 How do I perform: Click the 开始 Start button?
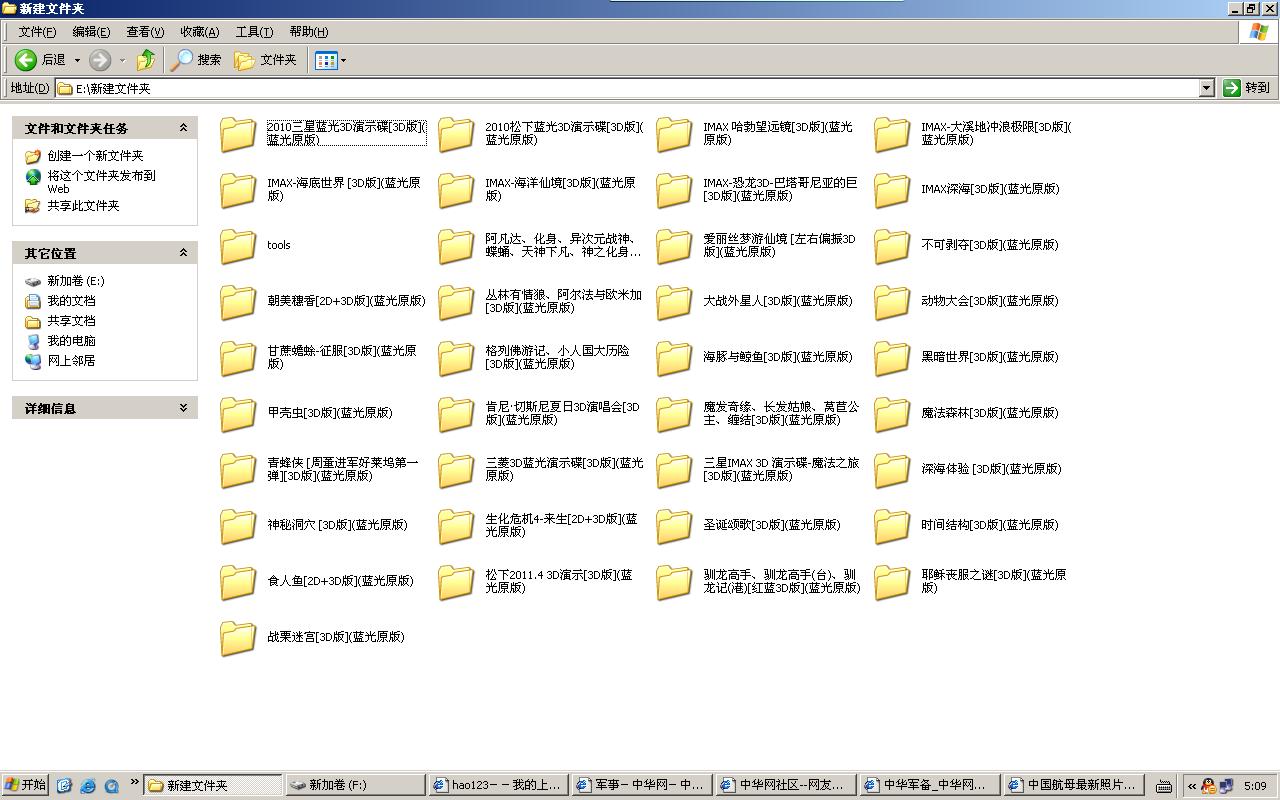tap(25, 785)
